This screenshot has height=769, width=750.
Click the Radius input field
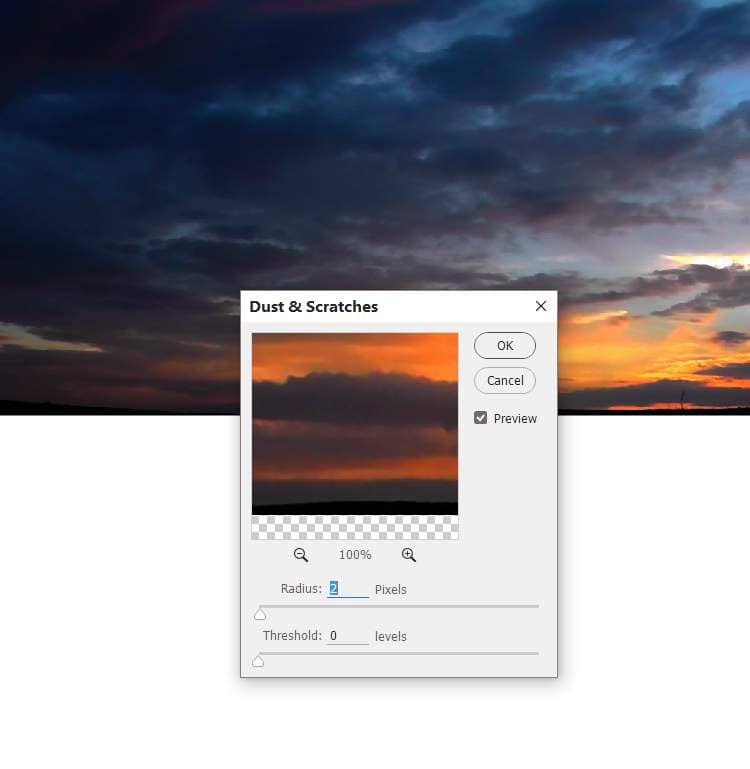click(x=348, y=589)
